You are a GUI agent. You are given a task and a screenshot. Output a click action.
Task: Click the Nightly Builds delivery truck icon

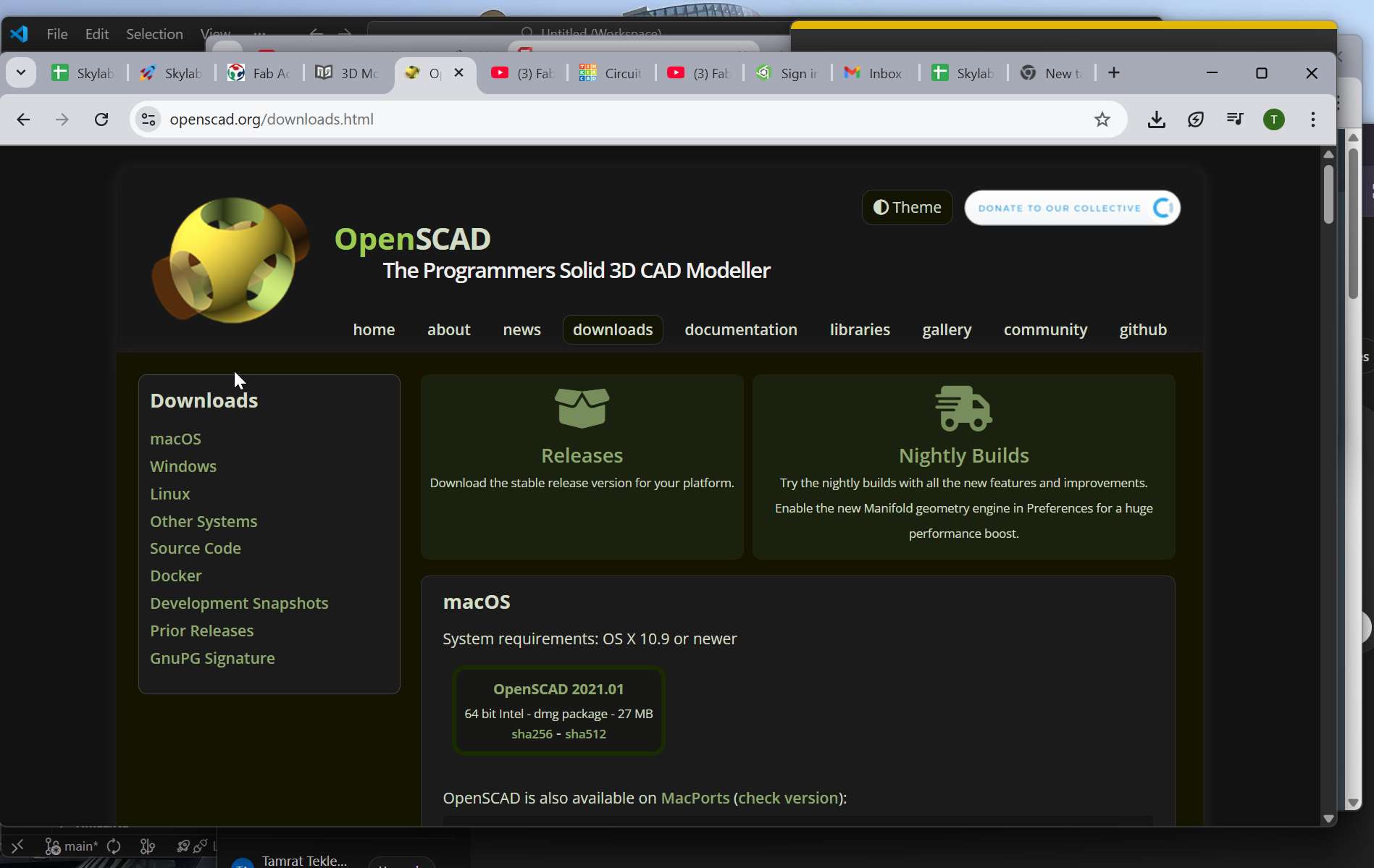(963, 407)
